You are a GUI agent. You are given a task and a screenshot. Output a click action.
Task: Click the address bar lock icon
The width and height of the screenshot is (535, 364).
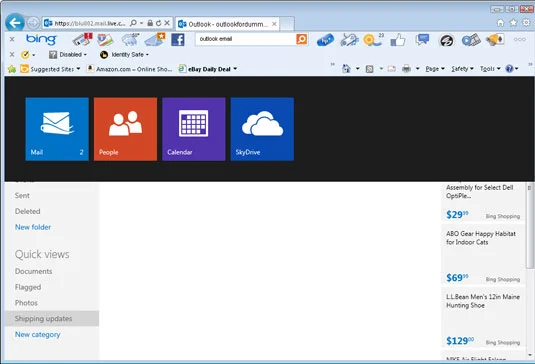pos(150,23)
